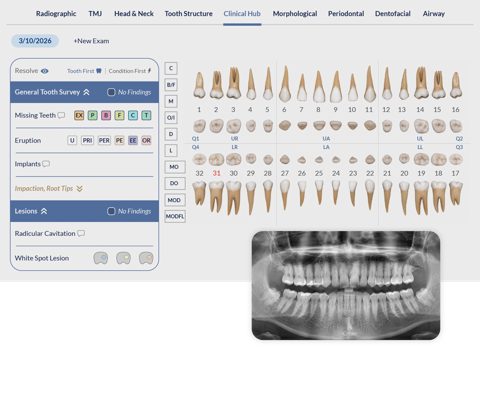Expand Impaction, Root Tips section
Viewport: 480px width, 397px height.
(x=79, y=189)
